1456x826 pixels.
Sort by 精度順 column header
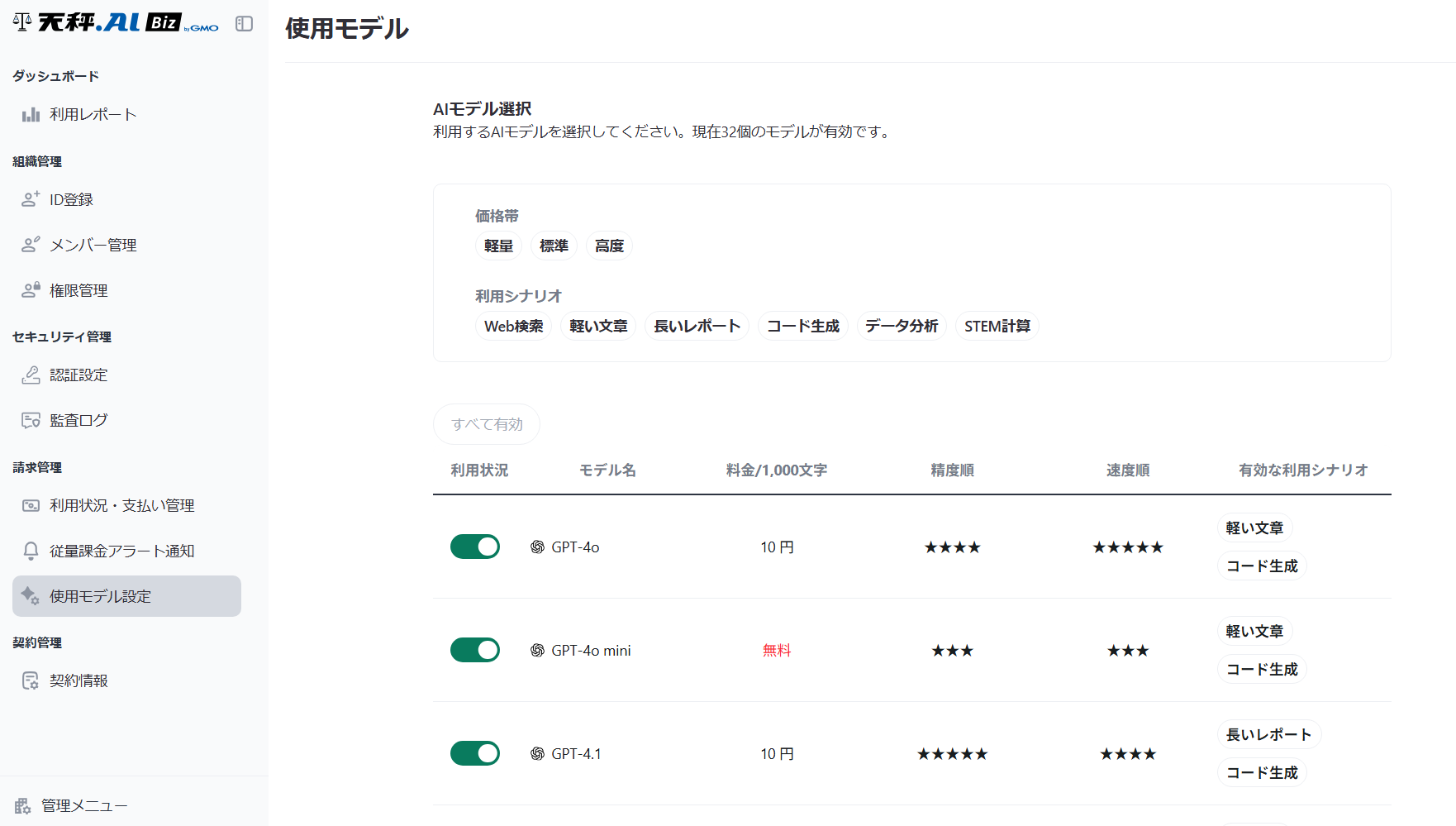pos(952,470)
